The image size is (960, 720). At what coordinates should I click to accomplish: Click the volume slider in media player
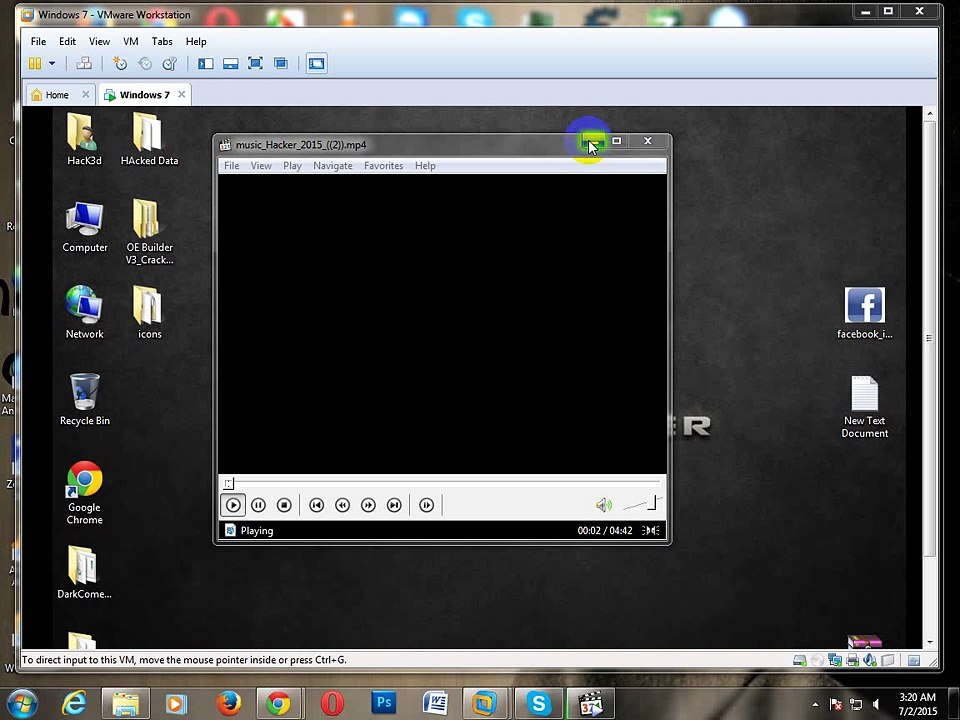(642, 504)
